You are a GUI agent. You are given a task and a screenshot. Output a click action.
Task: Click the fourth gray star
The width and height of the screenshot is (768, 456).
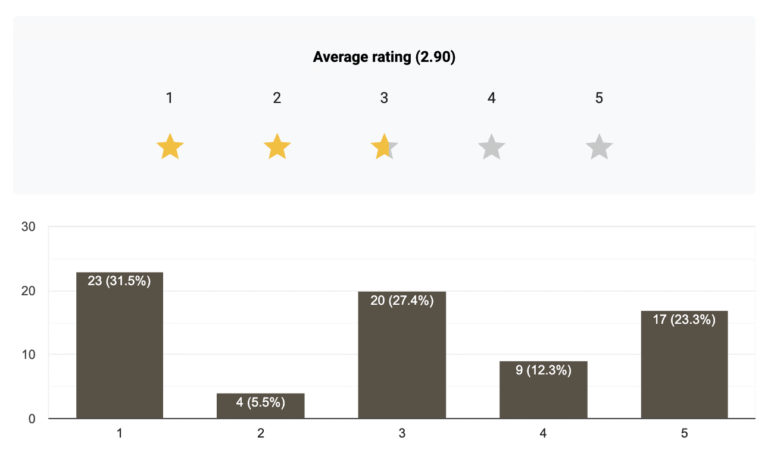pos(491,148)
